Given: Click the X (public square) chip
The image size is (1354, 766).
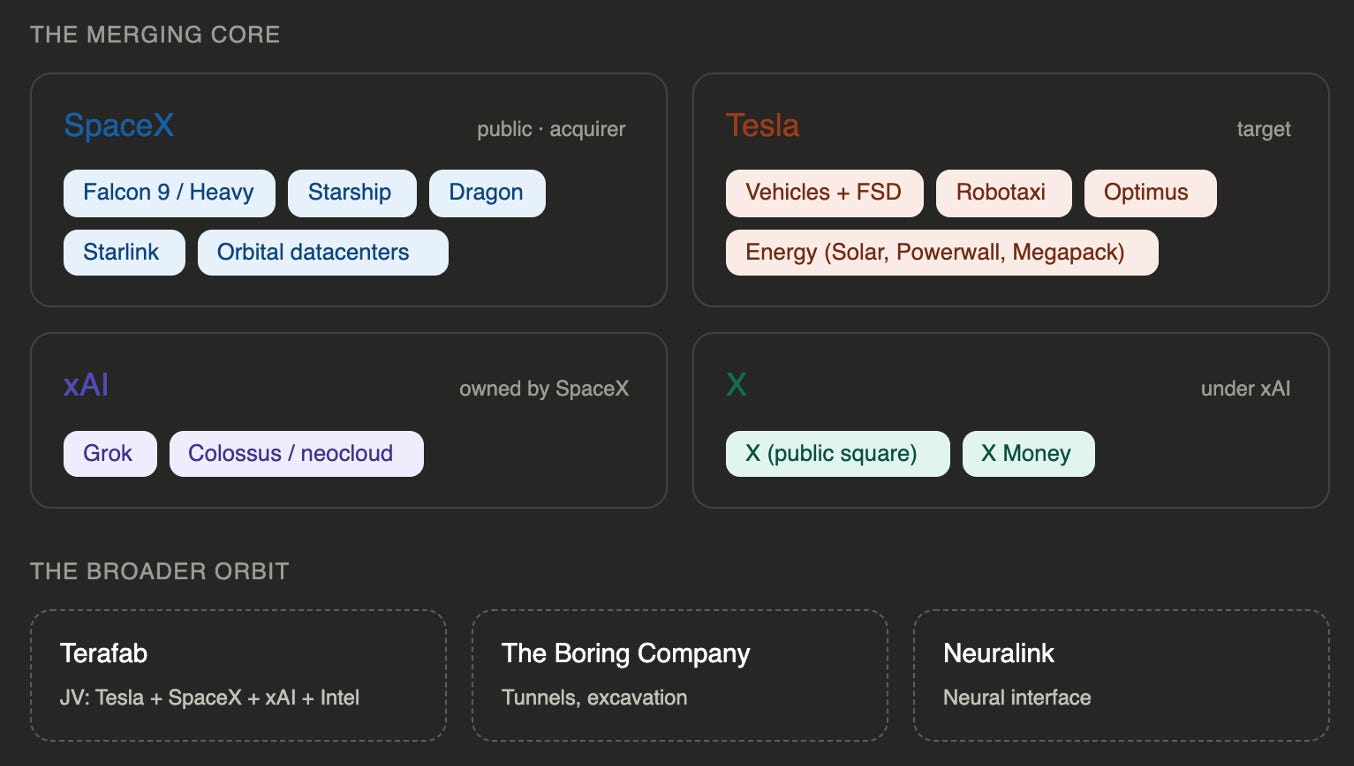Looking at the screenshot, I should [837, 454].
